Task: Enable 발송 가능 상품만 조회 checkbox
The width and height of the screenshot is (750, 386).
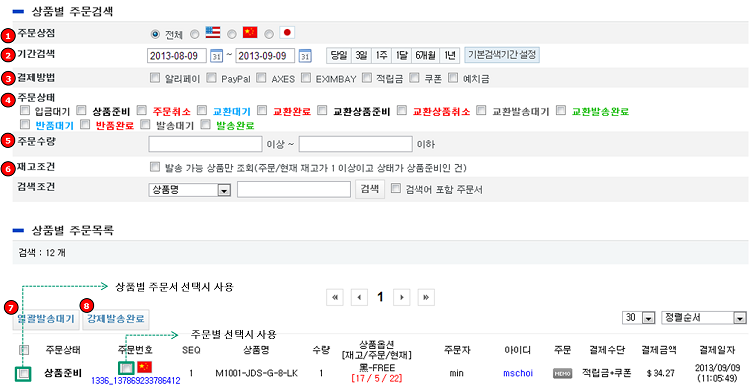Action: pyautogui.click(x=154, y=167)
